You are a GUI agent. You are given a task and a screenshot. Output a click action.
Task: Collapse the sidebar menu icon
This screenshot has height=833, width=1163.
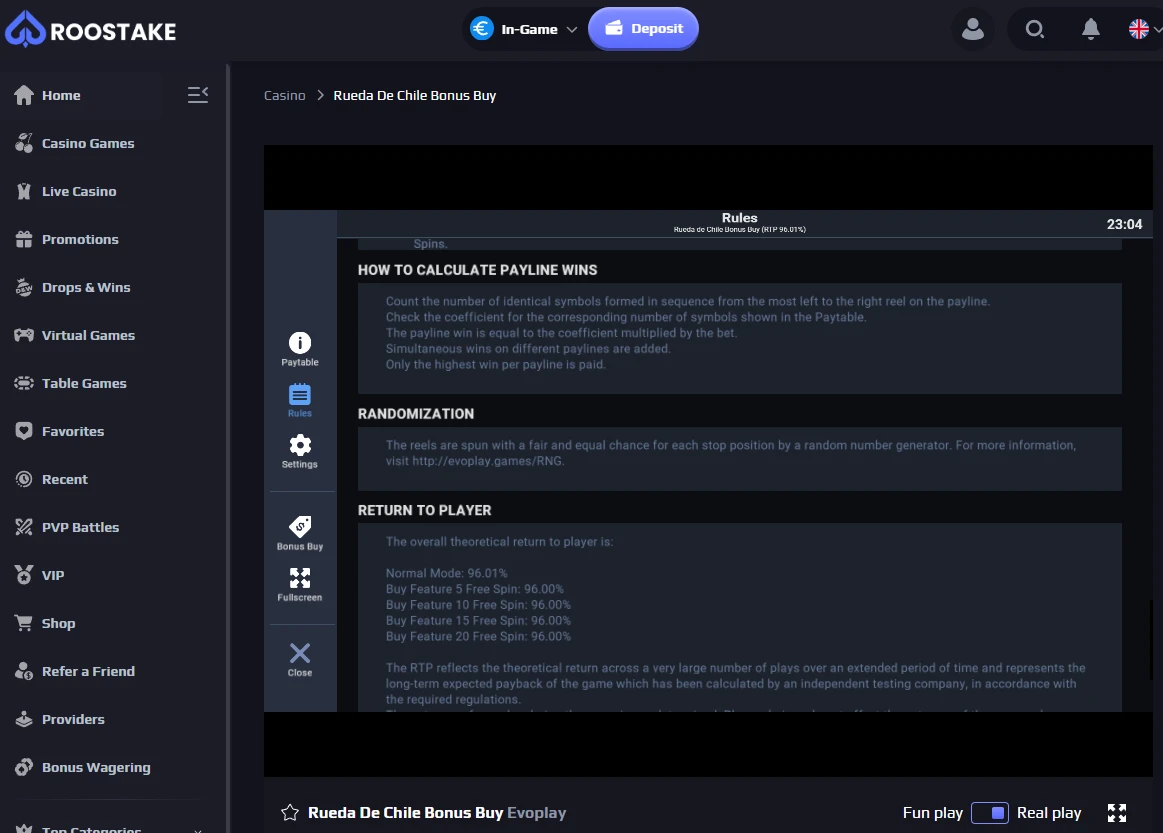click(x=197, y=95)
